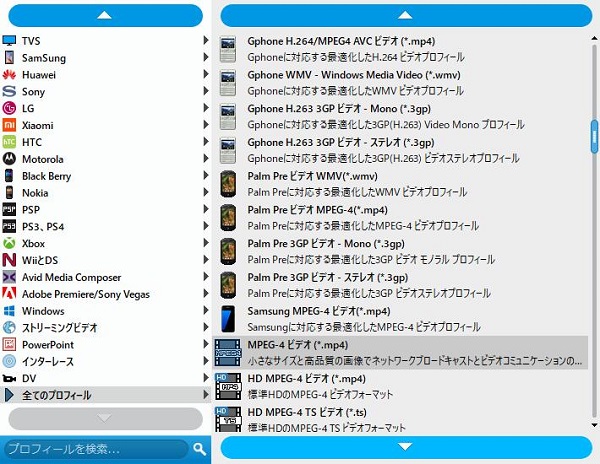This screenshot has height=464, width=600.
Task: Open the PS3、PS4 category
Action: click(x=105, y=226)
